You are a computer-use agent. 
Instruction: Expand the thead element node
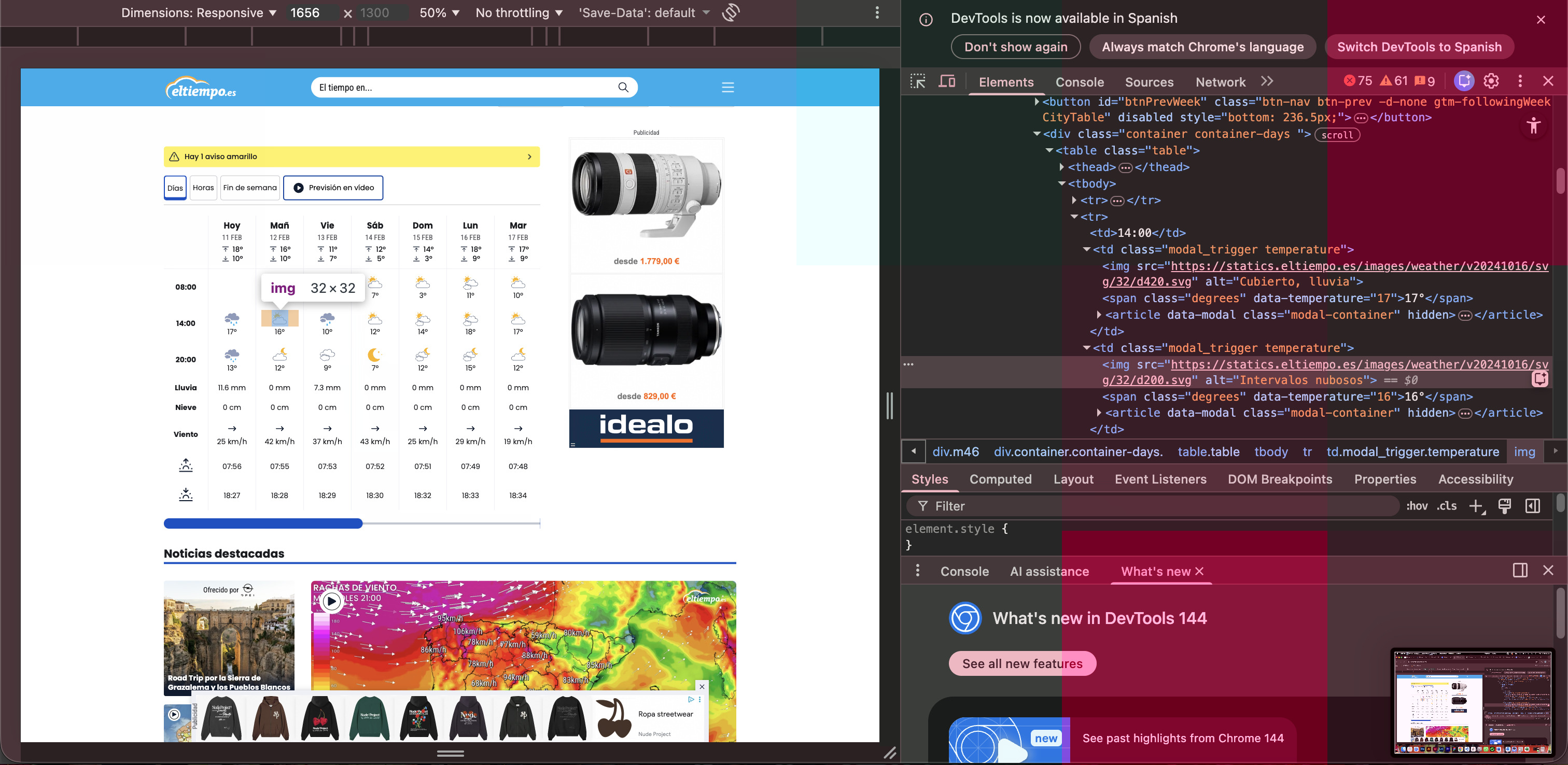click(1061, 167)
